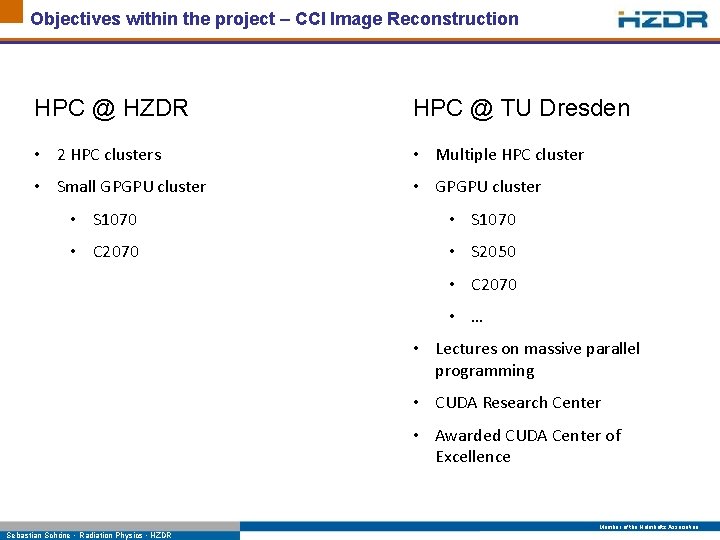Select 'Lectures on massive parallel programming' bullet
This screenshot has width=720, height=540.
click(537, 360)
